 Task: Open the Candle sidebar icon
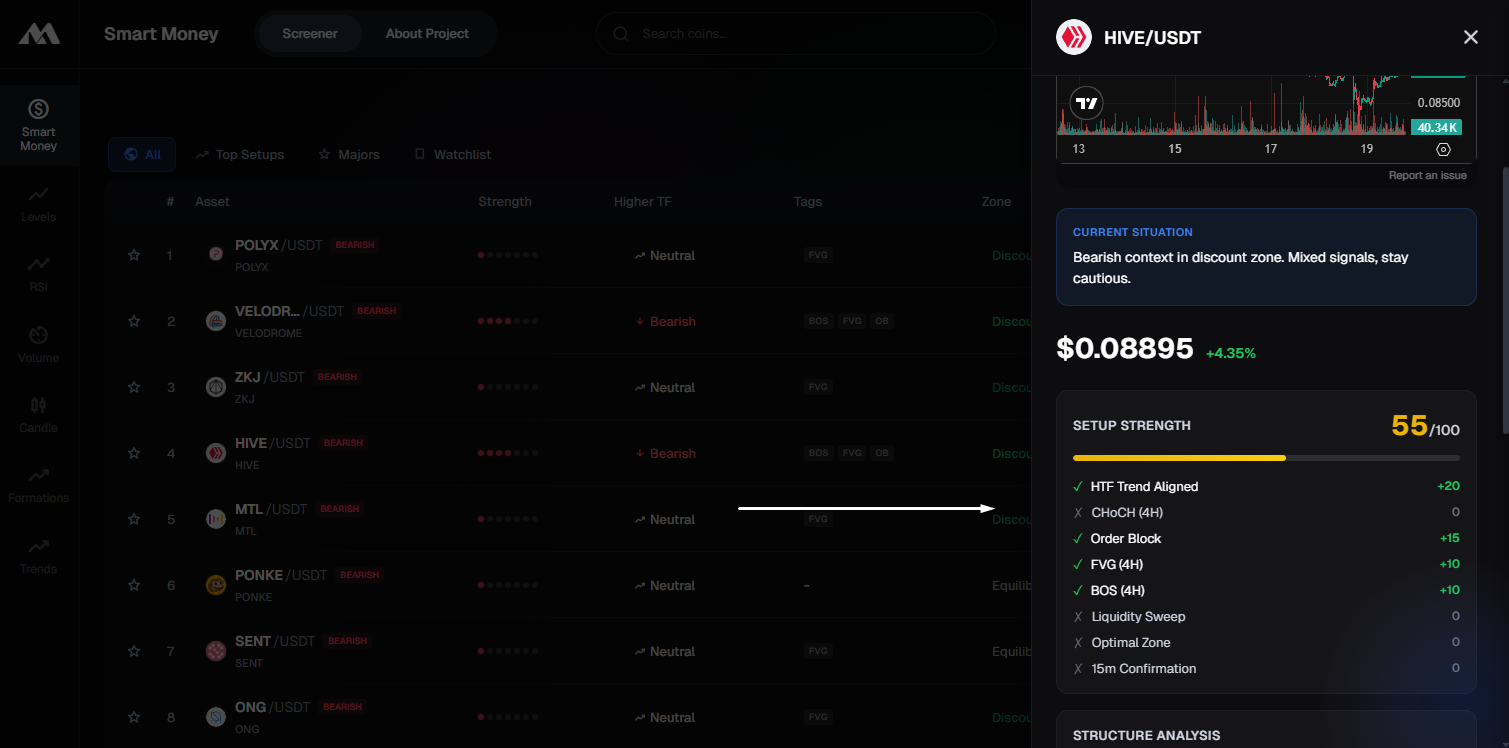[39, 414]
